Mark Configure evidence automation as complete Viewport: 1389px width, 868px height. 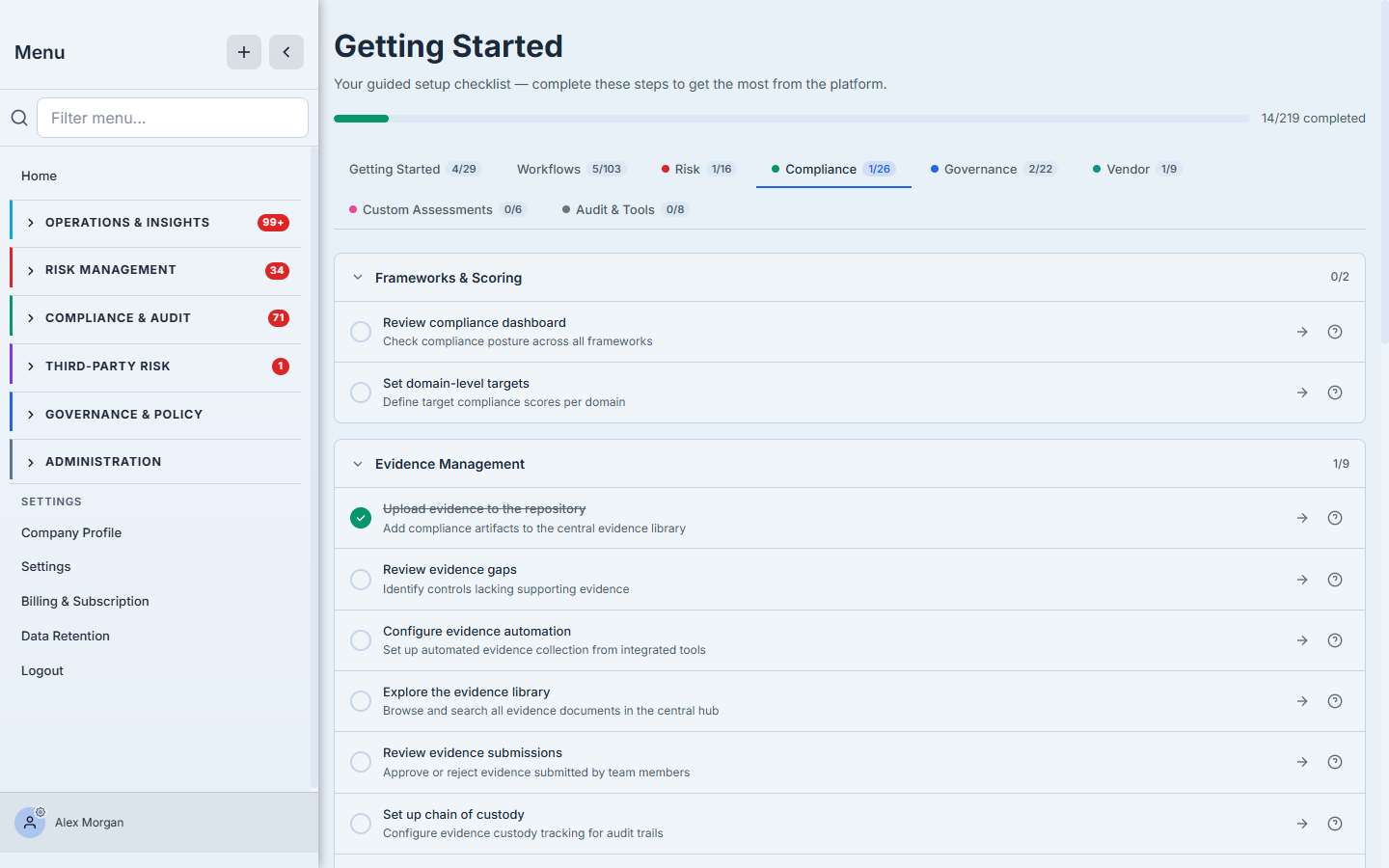(361, 640)
